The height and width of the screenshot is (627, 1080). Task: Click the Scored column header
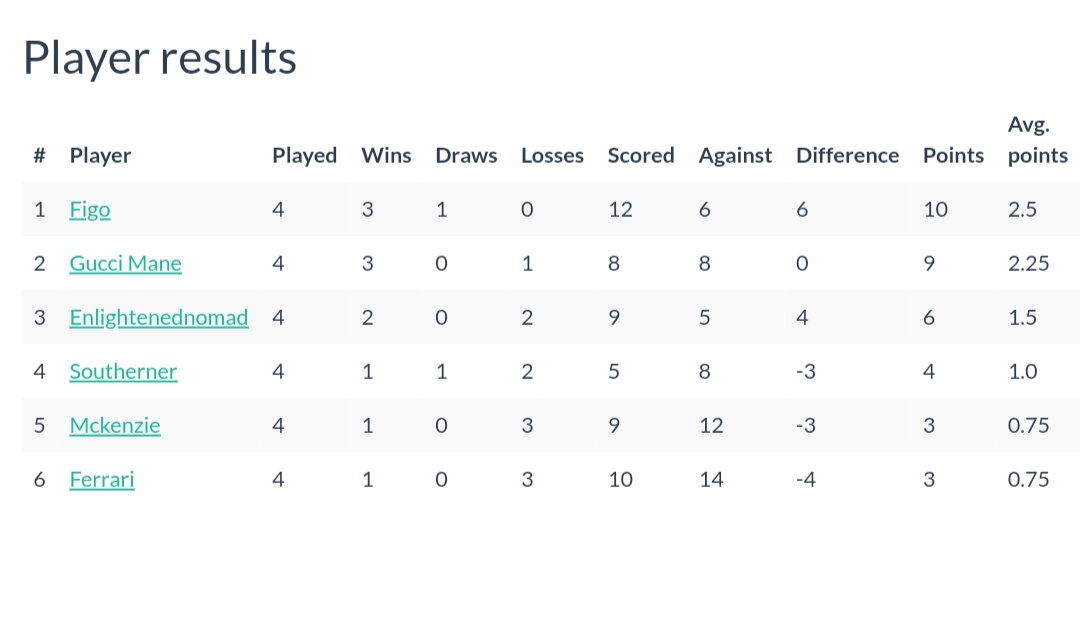tap(641, 155)
